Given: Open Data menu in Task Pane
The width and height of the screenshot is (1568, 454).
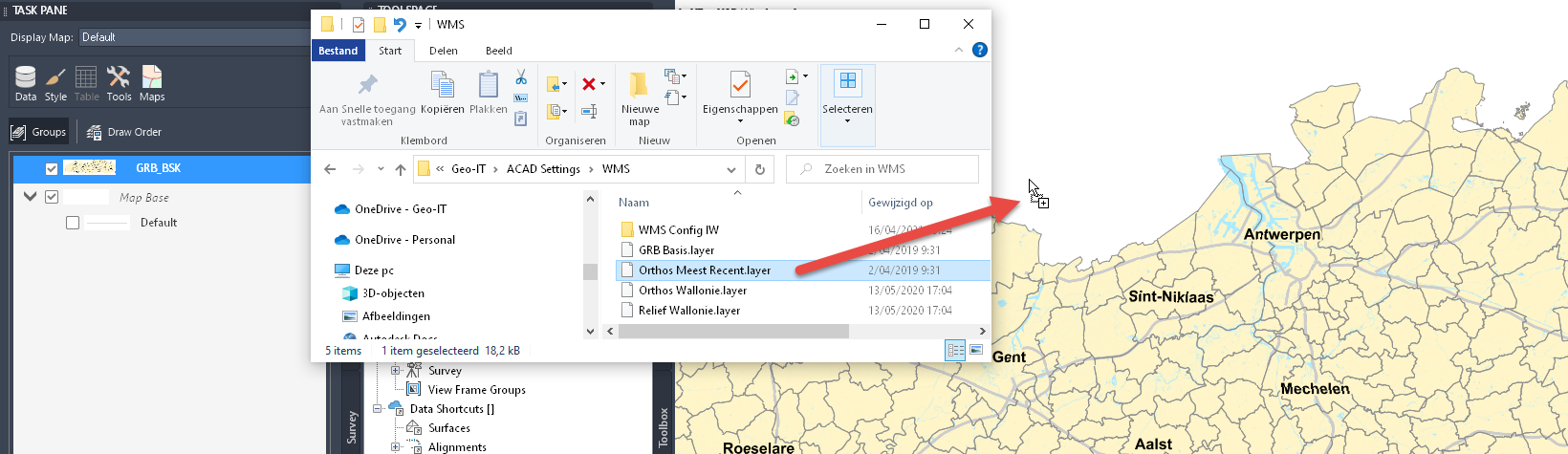Looking at the screenshot, I should (x=26, y=83).
